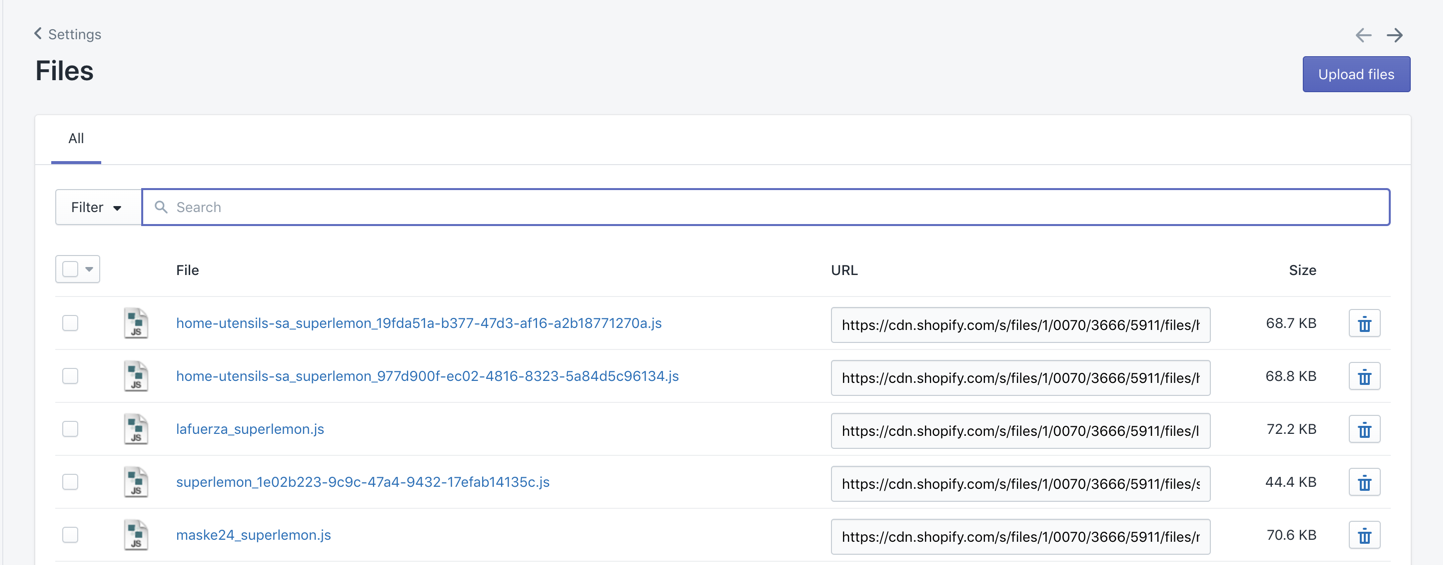Expand the select-all dropdown arrow
This screenshot has width=1443, height=565.
click(89, 269)
